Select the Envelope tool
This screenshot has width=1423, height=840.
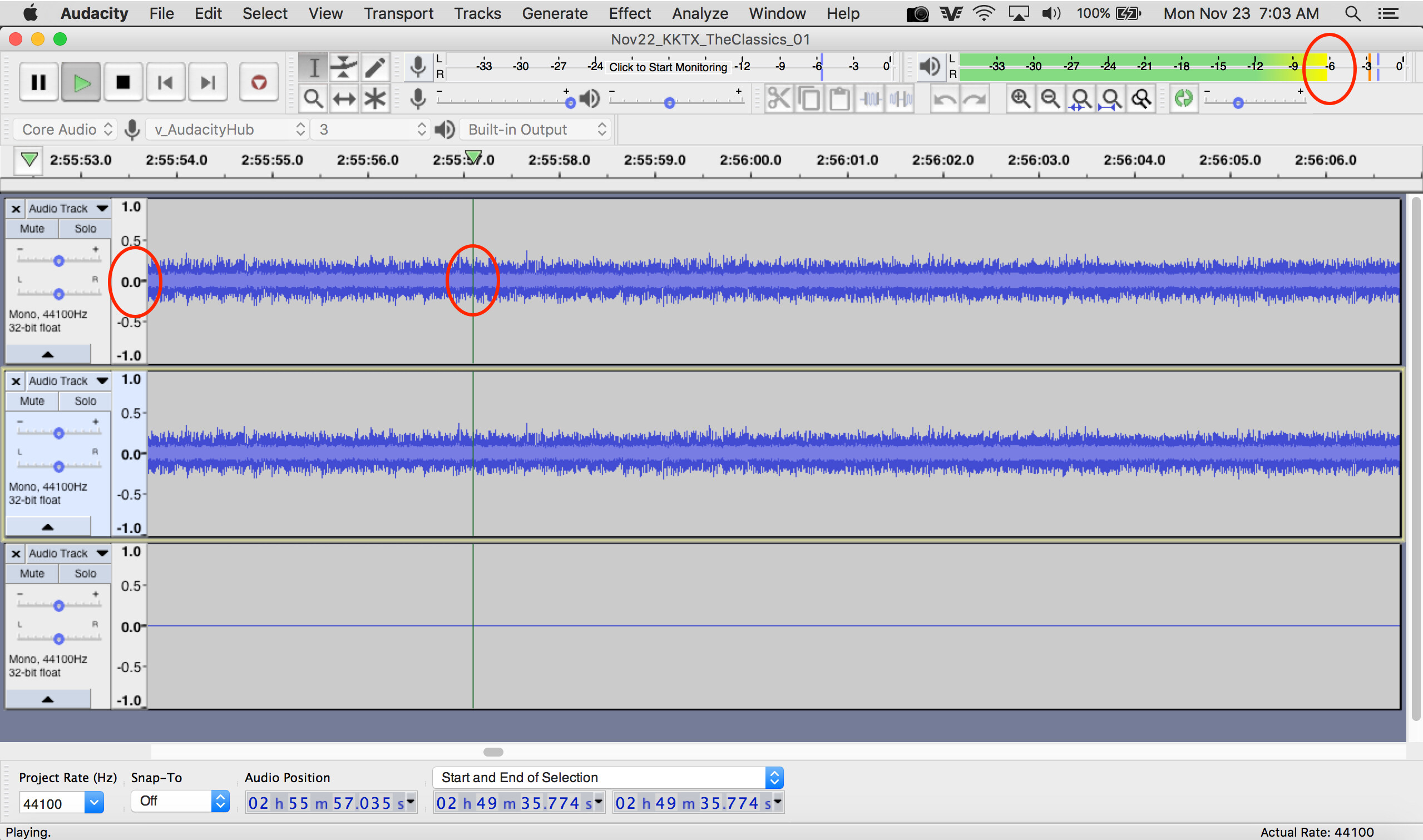pyautogui.click(x=344, y=68)
